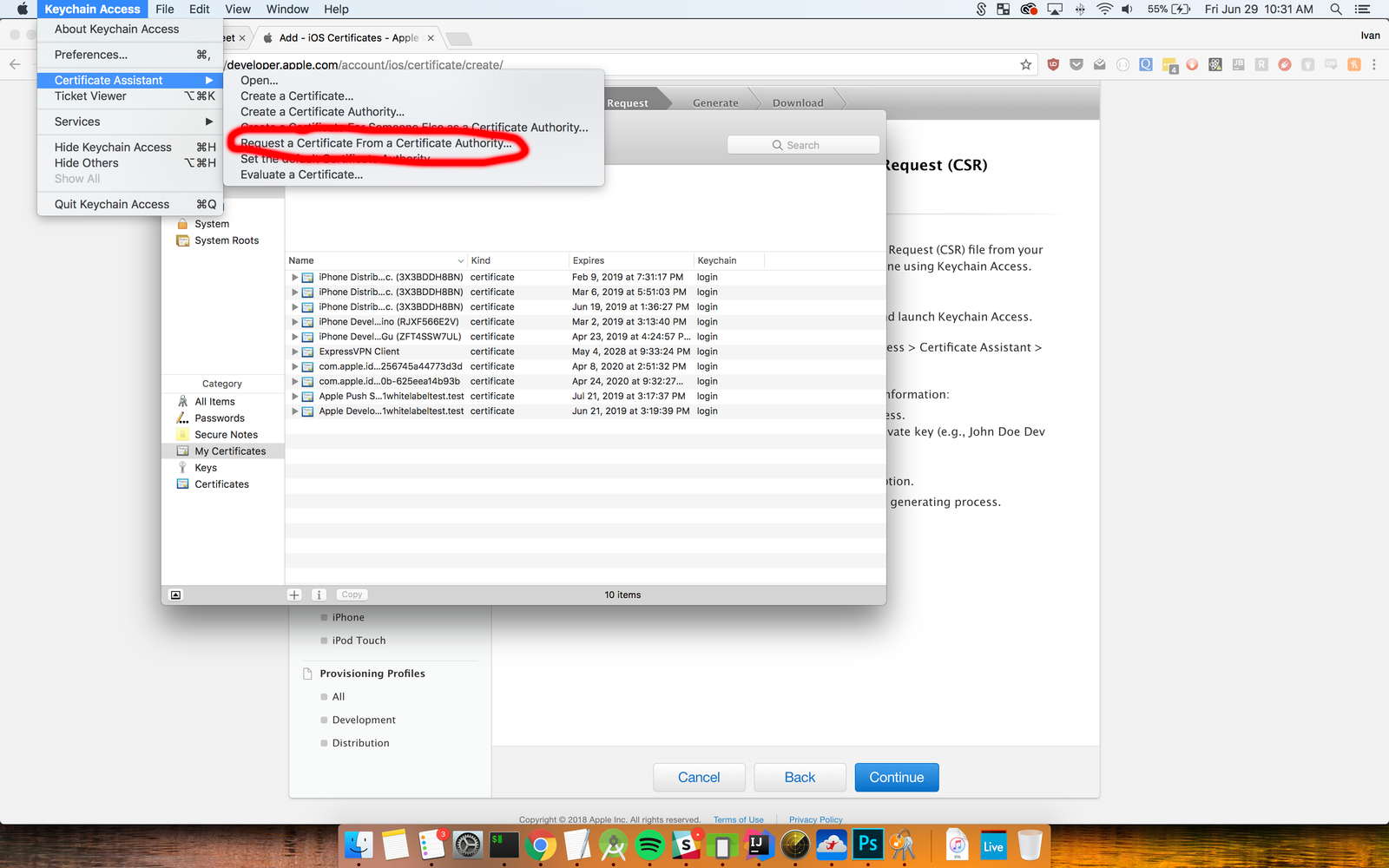Image resolution: width=1389 pixels, height=868 pixels.
Task: Go back using Chrome's back arrow
Action: click(15, 64)
